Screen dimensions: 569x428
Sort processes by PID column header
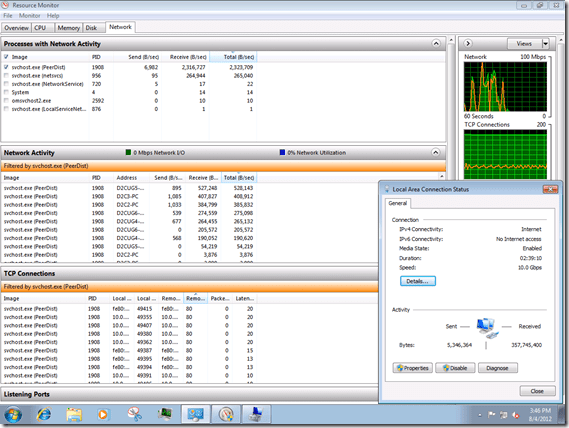point(101,57)
